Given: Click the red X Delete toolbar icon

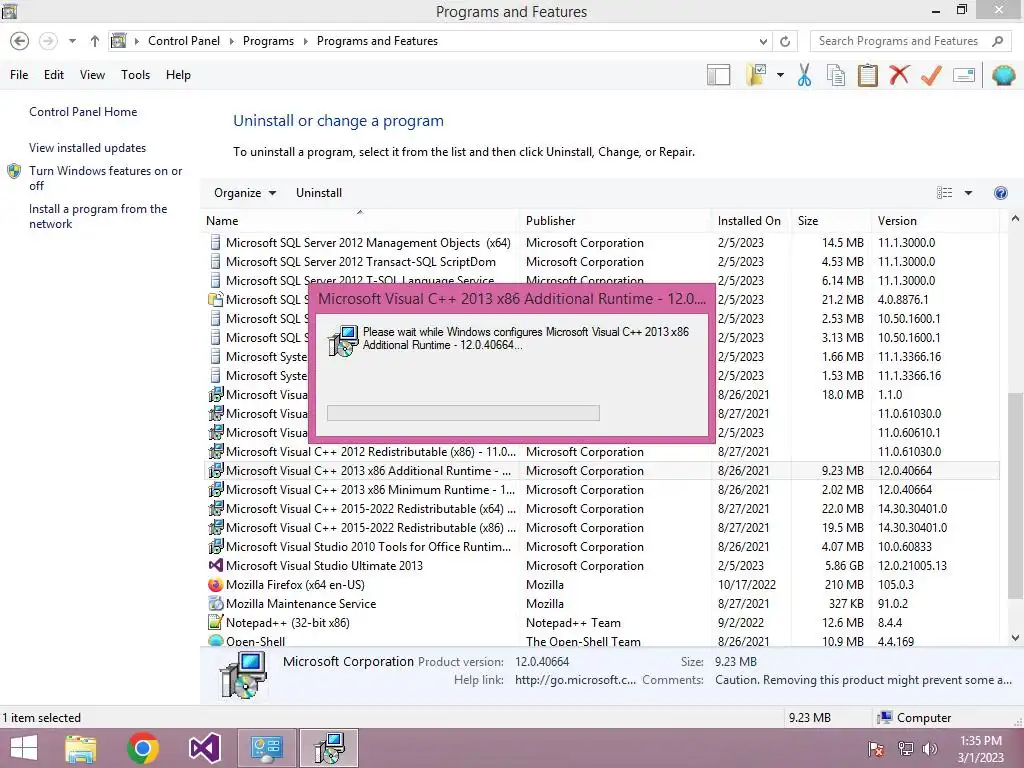Looking at the screenshot, I should tap(899, 75).
